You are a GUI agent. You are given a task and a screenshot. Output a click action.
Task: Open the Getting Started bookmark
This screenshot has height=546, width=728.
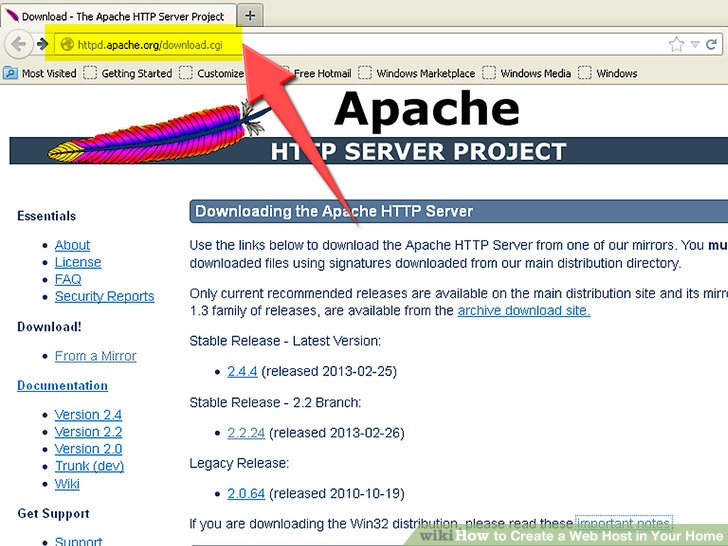(x=136, y=73)
